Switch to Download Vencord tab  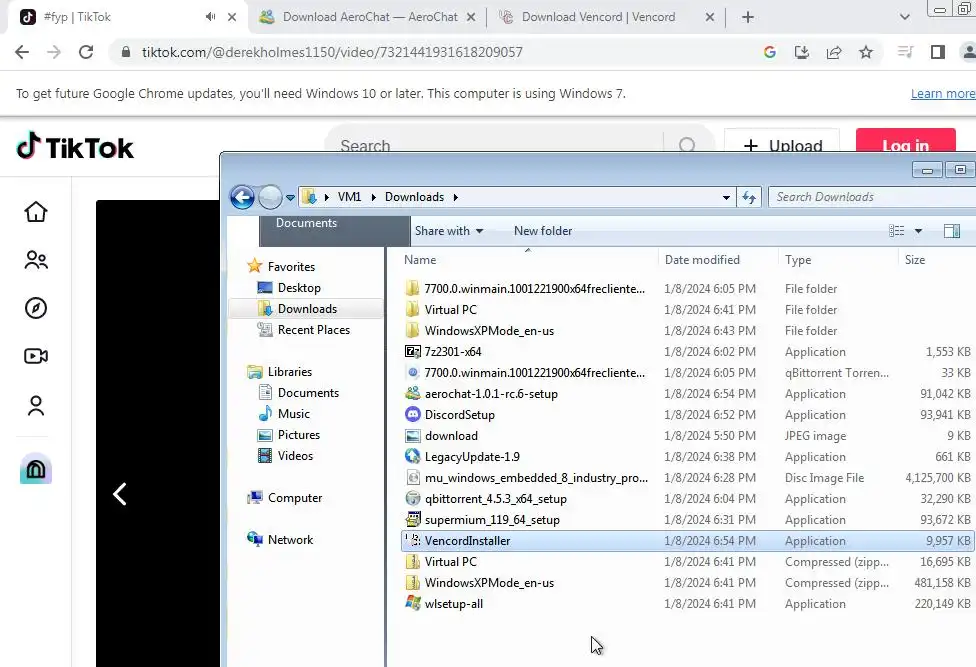coord(598,17)
